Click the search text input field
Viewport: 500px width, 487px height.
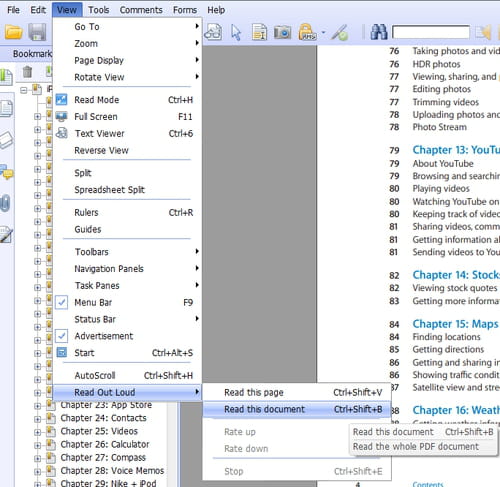(431, 32)
